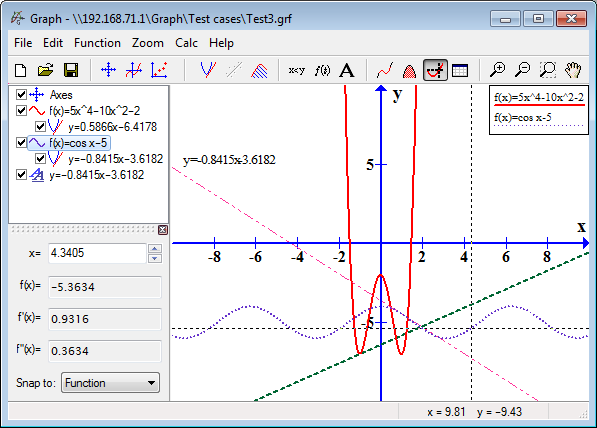This screenshot has width=597, height=428.
Task: Insert a tangent with the tangent icon
Action: [x=134, y=70]
